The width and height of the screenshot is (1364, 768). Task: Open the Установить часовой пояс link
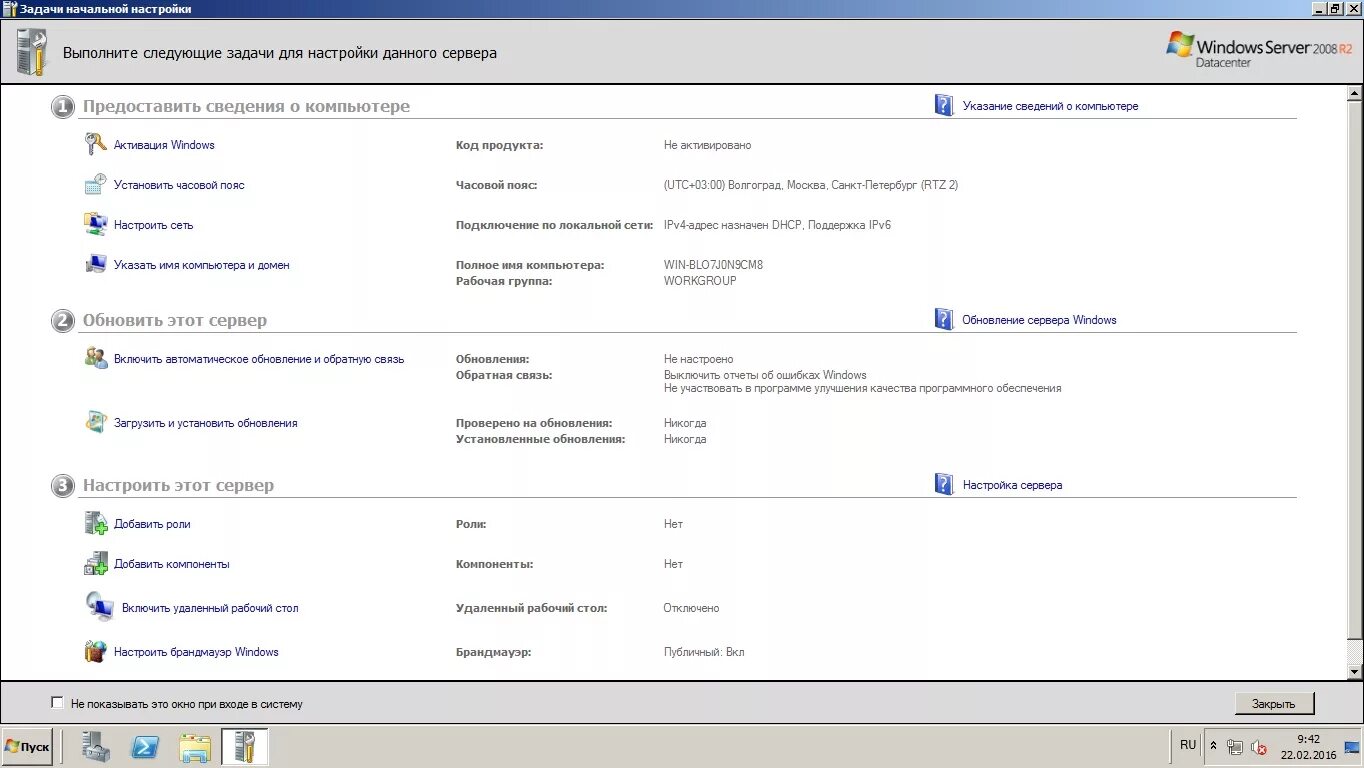(179, 185)
